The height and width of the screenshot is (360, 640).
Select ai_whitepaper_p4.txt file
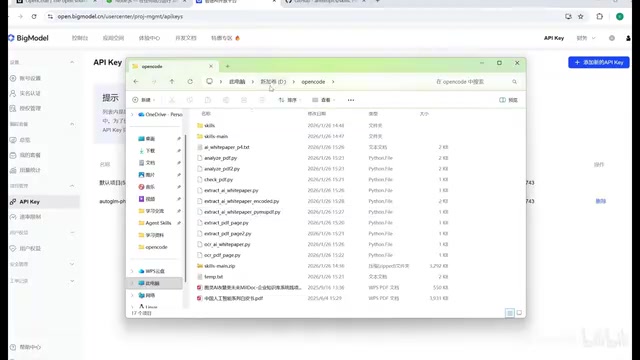coord(227,147)
